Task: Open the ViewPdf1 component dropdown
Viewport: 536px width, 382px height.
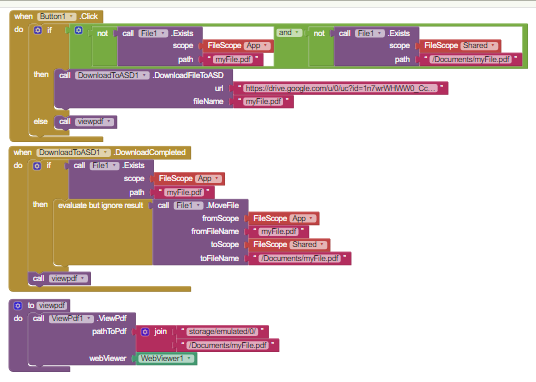Action: click(x=71, y=318)
